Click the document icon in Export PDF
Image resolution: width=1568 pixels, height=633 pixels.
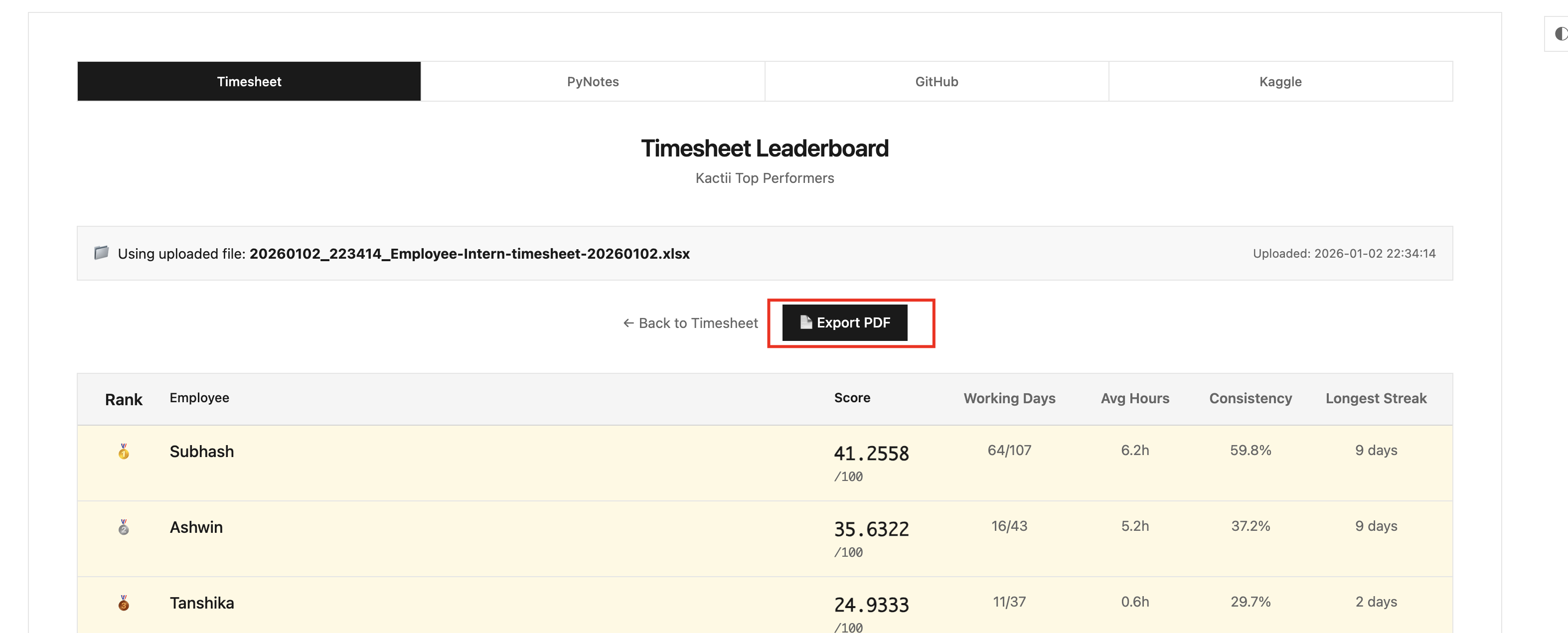(x=805, y=322)
